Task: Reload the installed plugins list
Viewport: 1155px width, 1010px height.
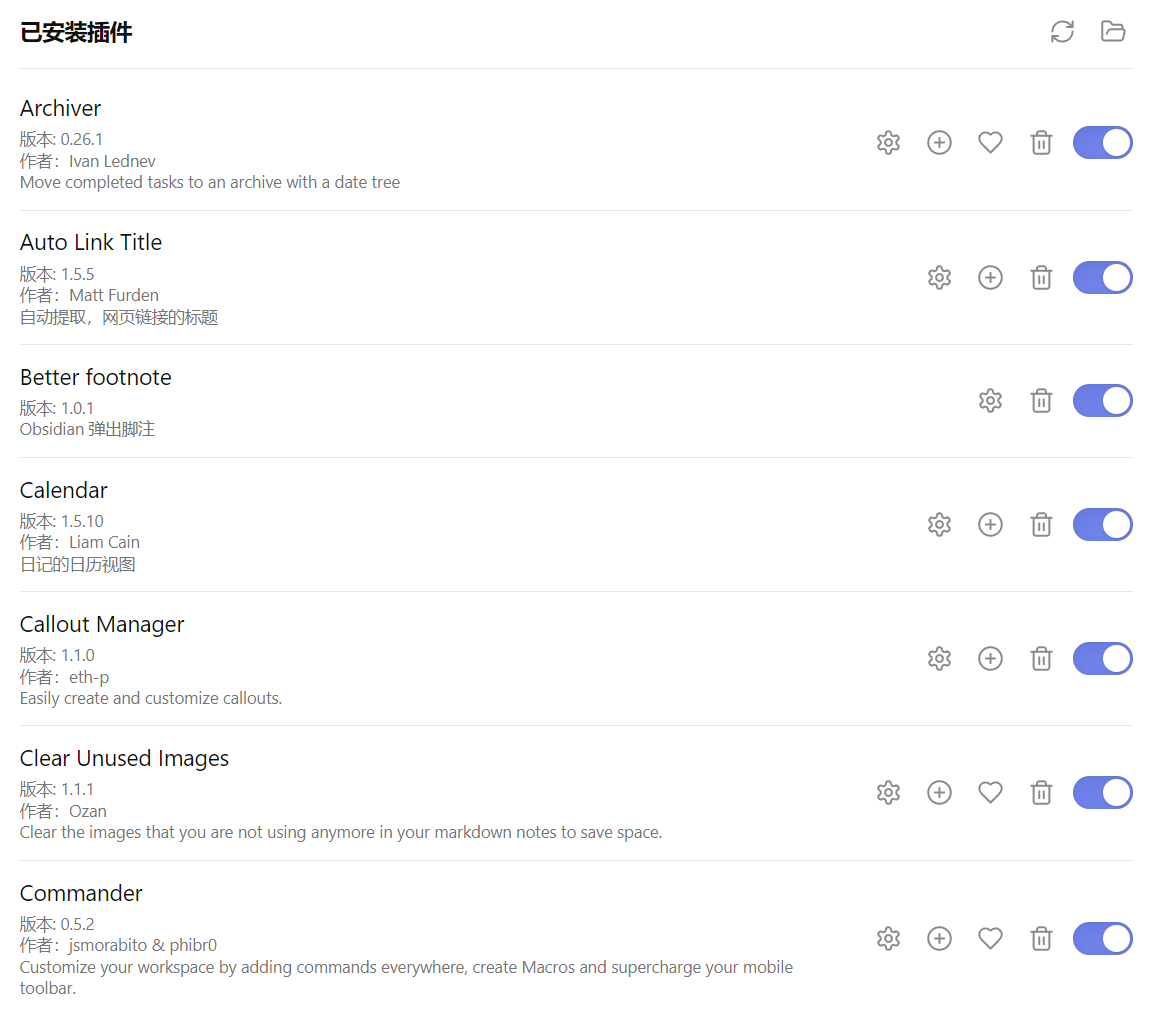Action: tap(1062, 32)
